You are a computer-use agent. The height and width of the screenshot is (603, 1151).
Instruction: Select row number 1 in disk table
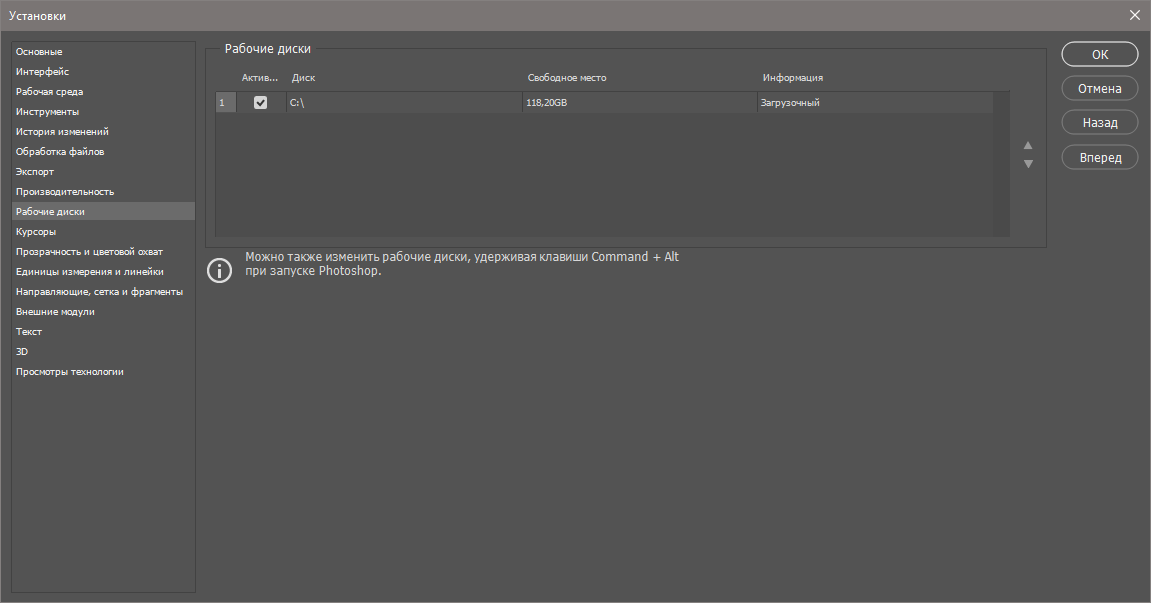(225, 103)
